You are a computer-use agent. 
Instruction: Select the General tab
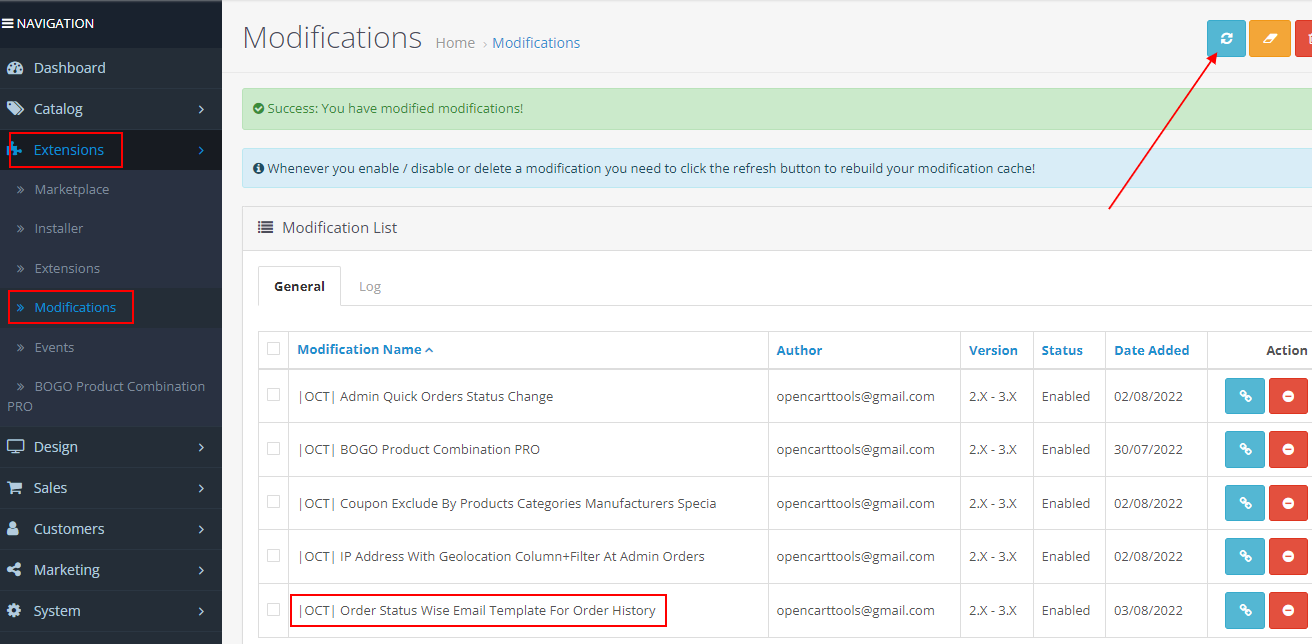pyautogui.click(x=299, y=285)
